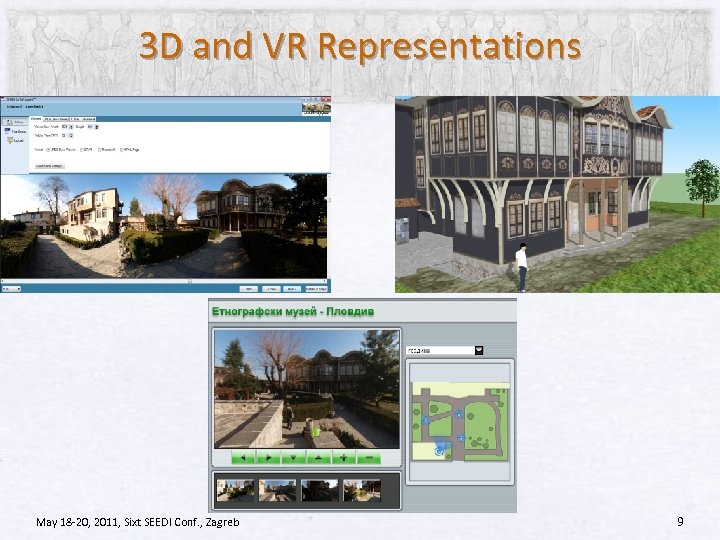
Task: Toggle the third format checkbox
Action: [100, 150]
